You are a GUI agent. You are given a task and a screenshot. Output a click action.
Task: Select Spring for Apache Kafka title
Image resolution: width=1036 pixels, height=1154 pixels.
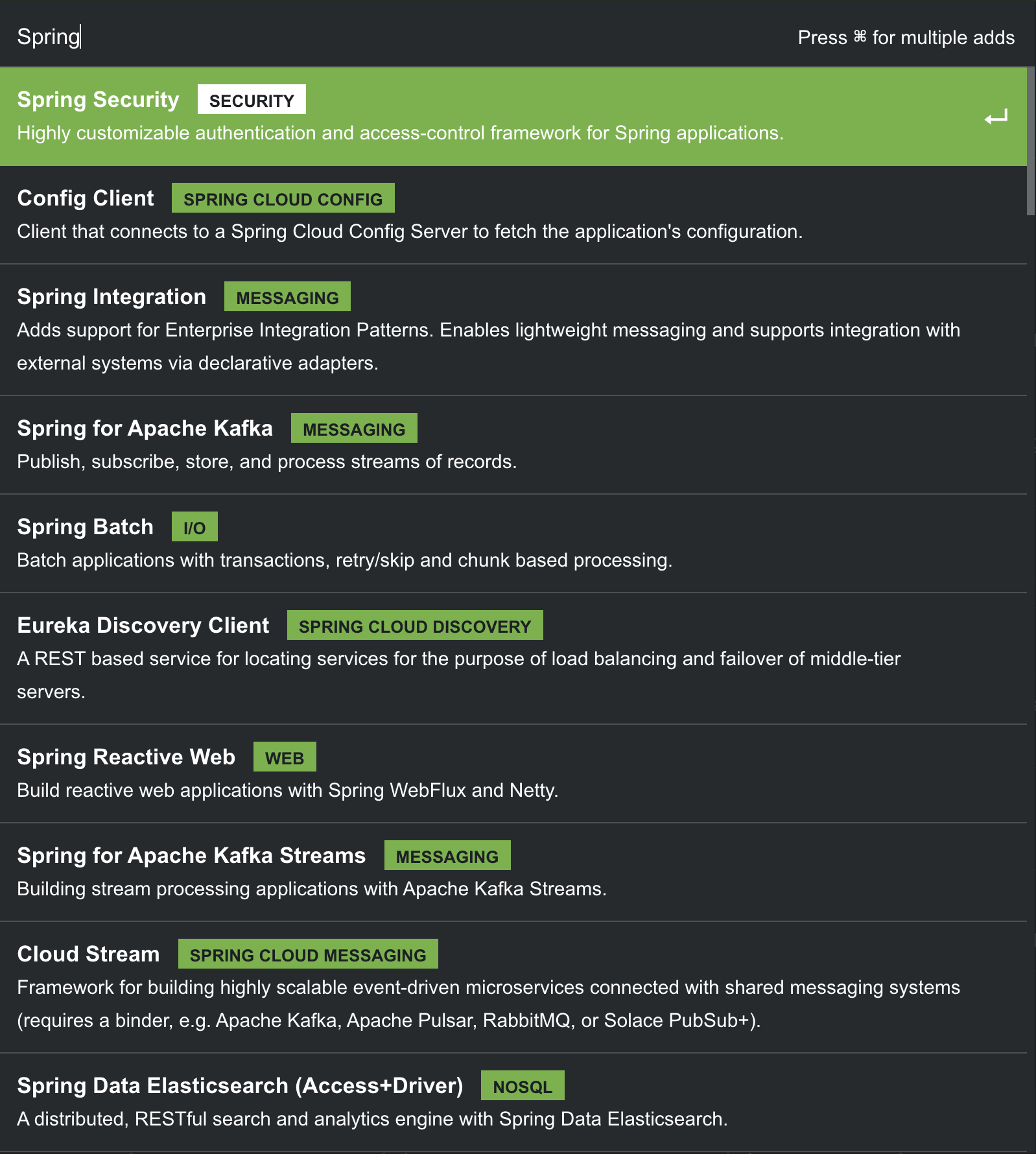click(145, 429)
